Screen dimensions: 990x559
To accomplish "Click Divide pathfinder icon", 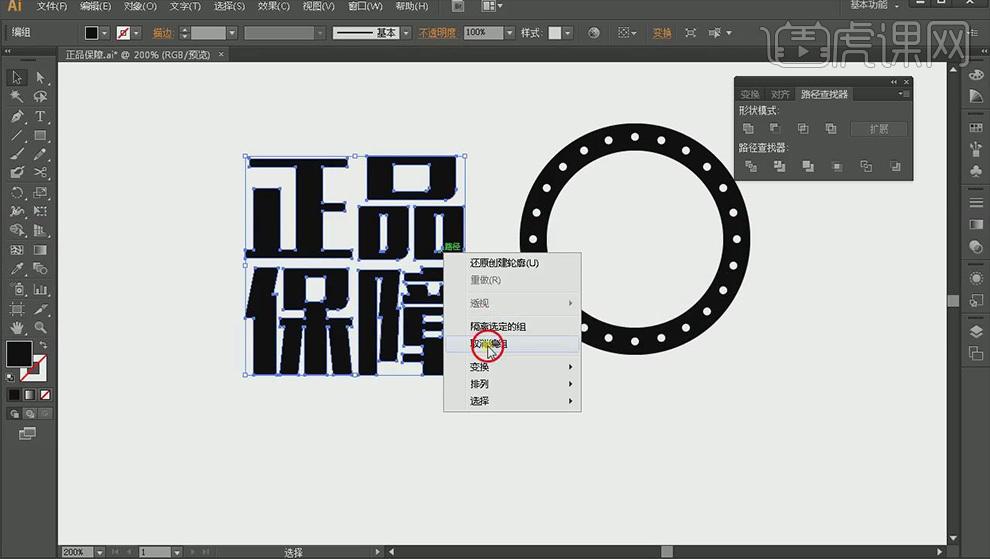I will pyautogui.click(x=751, y=166).
